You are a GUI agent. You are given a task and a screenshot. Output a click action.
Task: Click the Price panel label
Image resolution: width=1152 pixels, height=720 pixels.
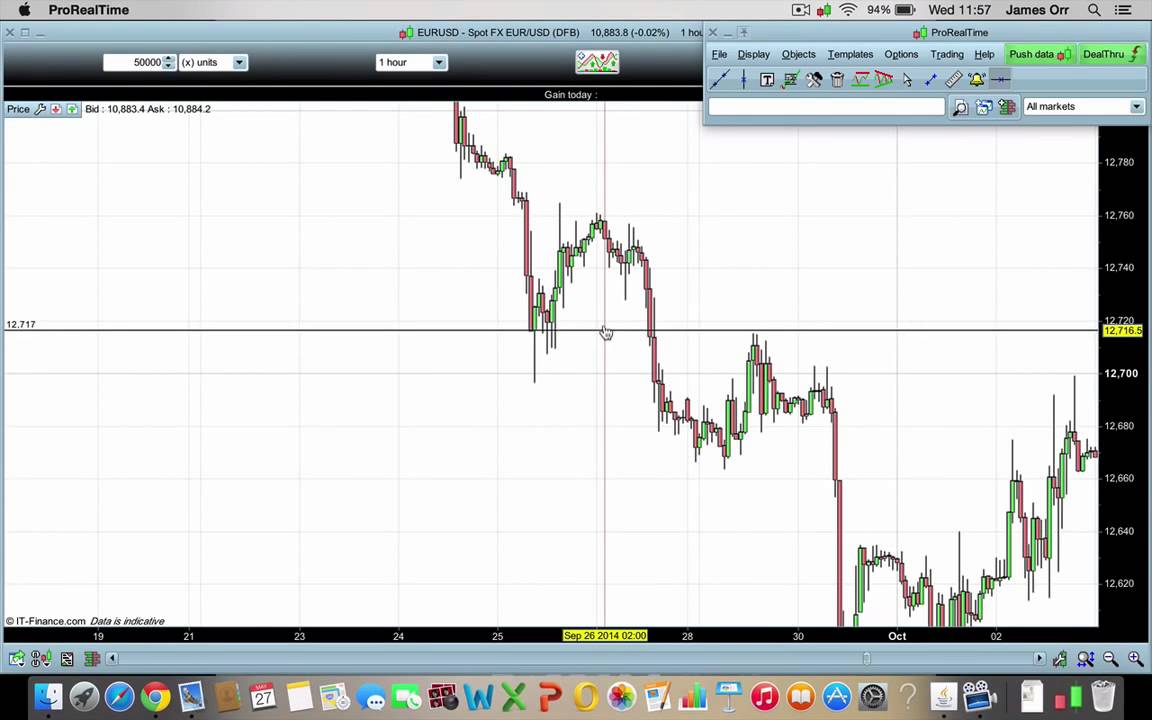[18, 109]
